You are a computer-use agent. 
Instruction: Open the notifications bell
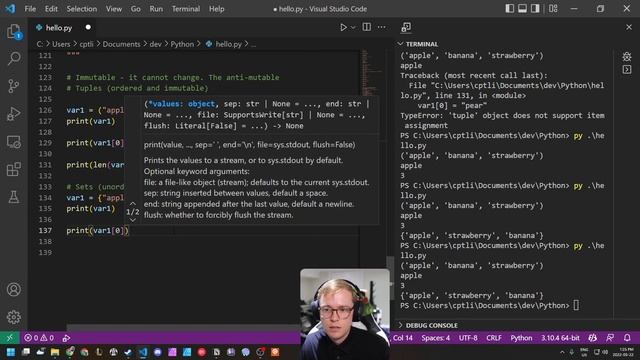[627, 338]
